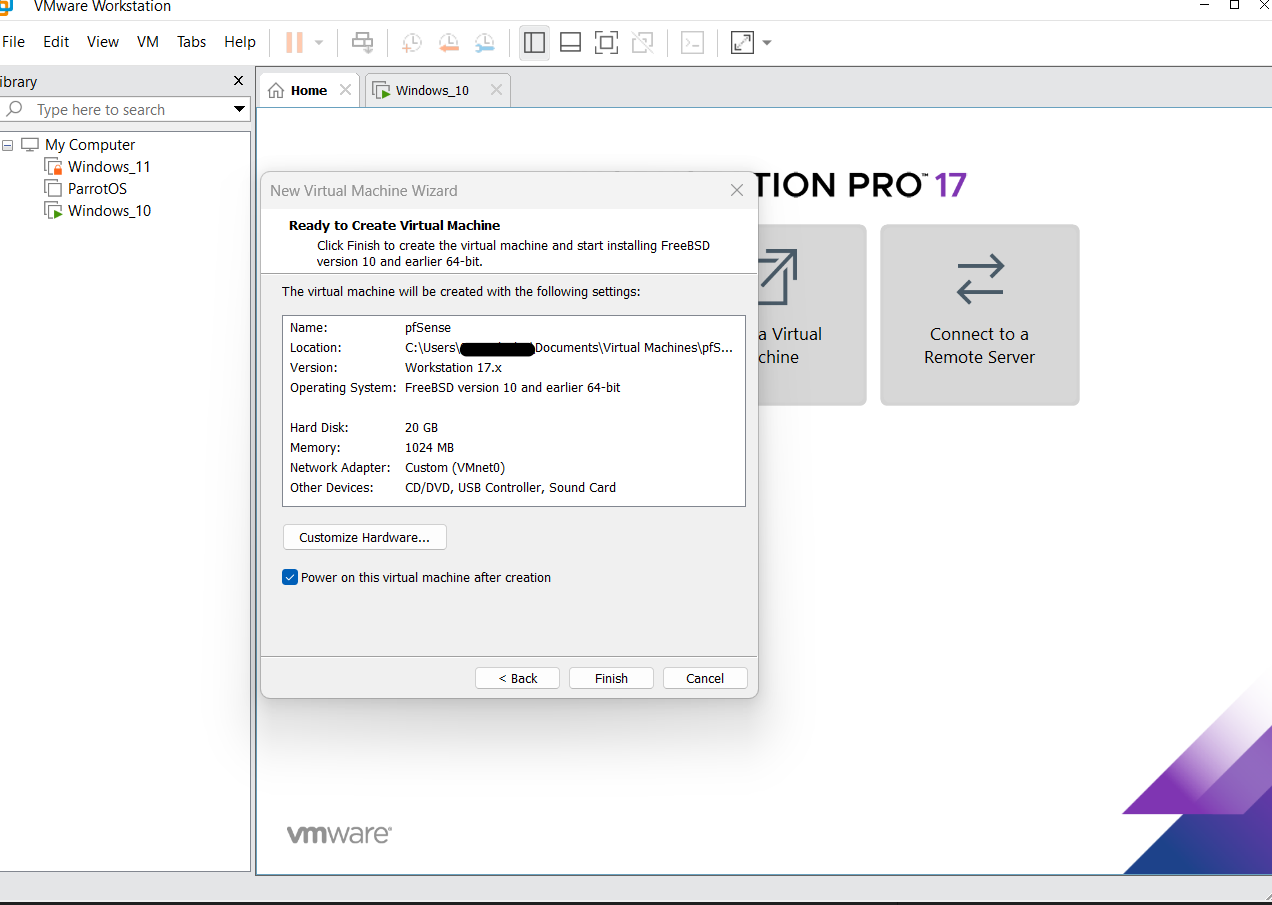Open the Tabs menu
The width and height of the screenshot is (1272, 905).
click(191, 42)
